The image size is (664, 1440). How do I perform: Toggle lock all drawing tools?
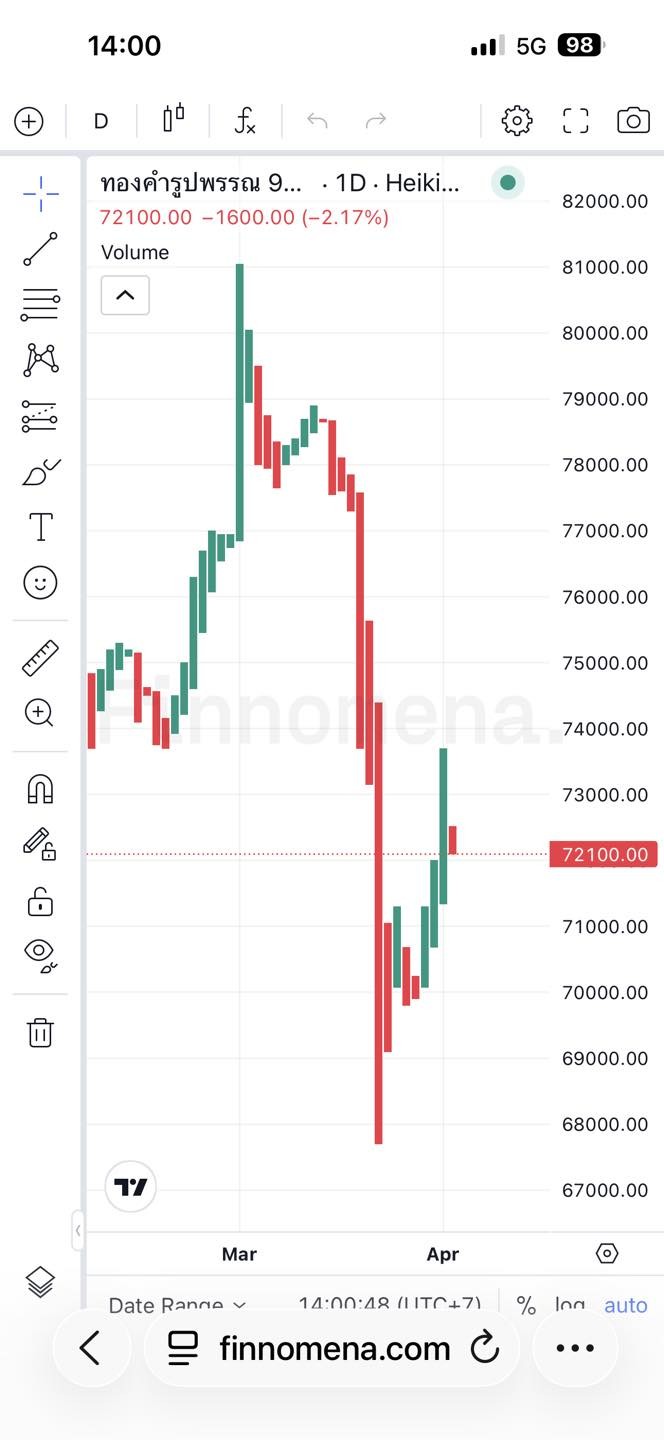40,902
